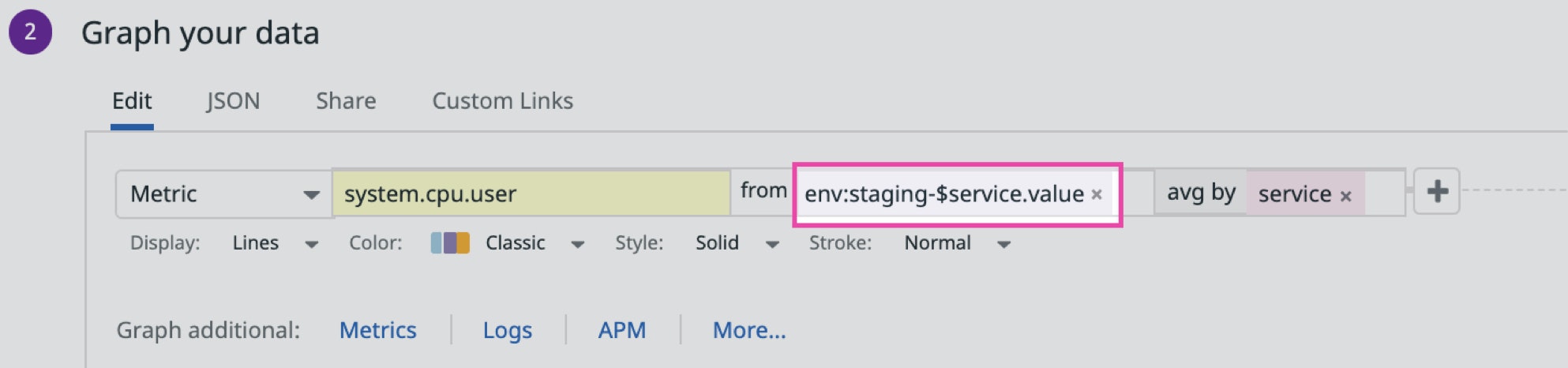1568x368 pixels.
Task: Click the step 2 purple circle
Action: tap(30, 32)
